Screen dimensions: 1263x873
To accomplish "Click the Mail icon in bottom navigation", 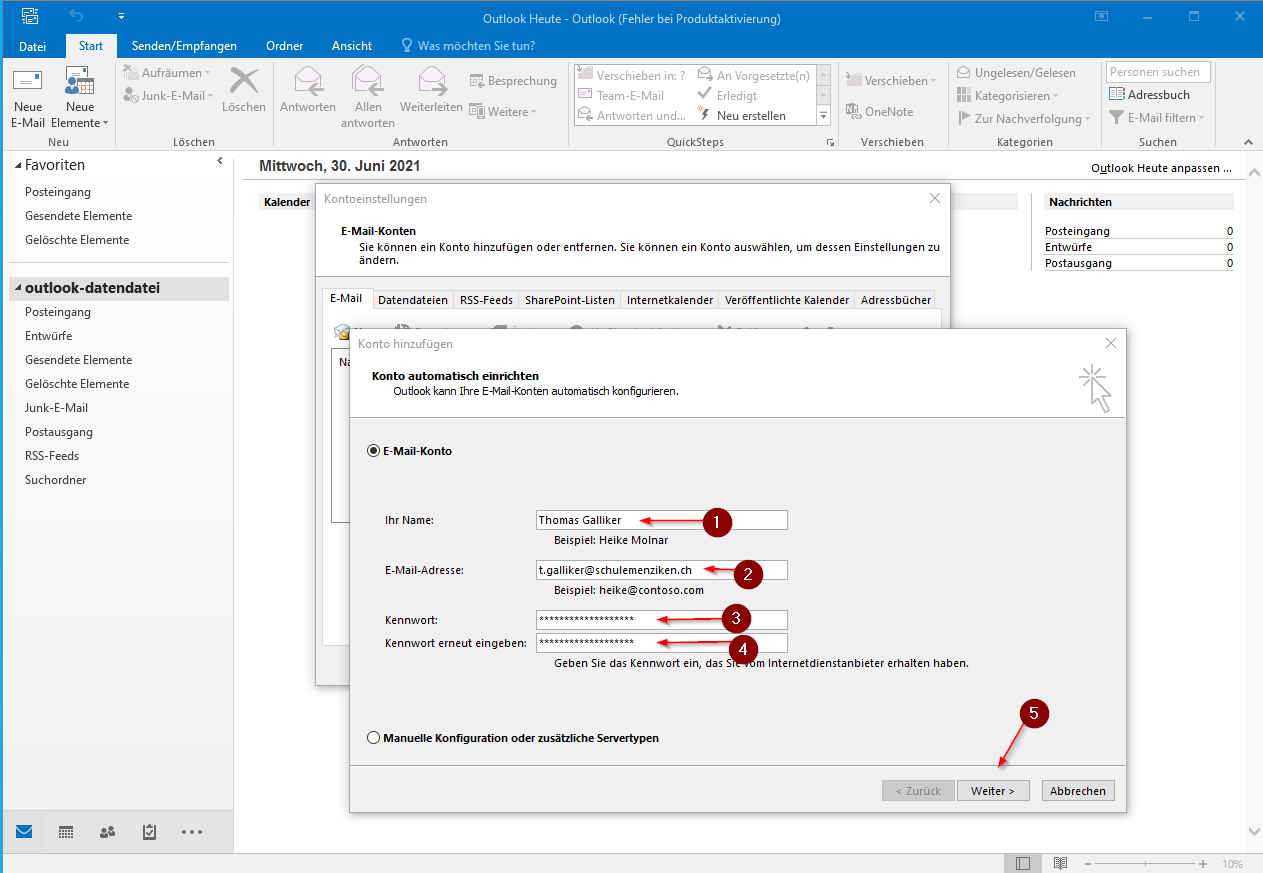I will tap(24, 832).
